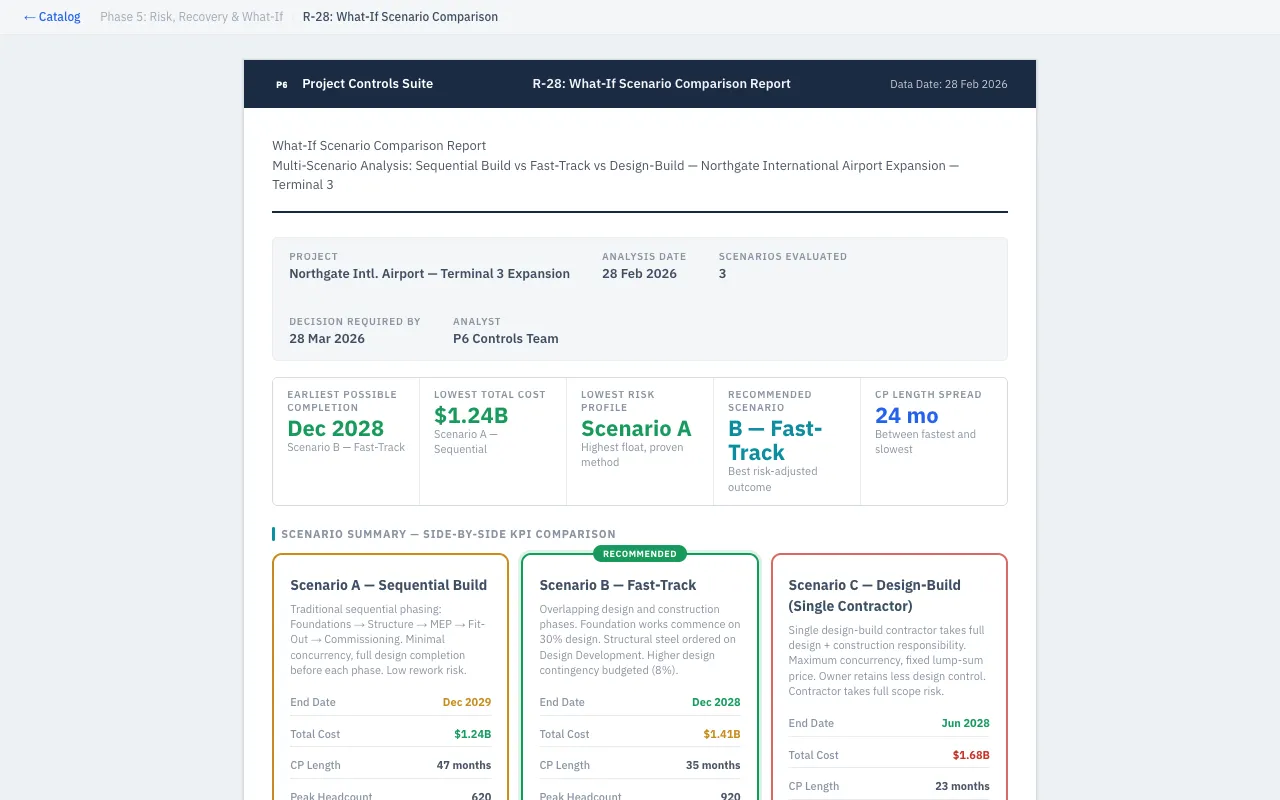This screenshot has width=1280, height=800.
Task: Click the R-28 What-If Scenario Comparison breadcrumb
Action: [400, 17]
